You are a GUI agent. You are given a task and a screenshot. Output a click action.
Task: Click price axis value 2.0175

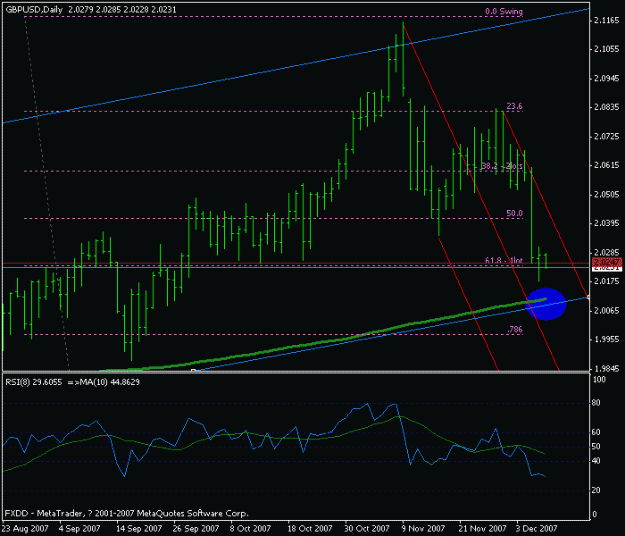[x=607, y=281]
